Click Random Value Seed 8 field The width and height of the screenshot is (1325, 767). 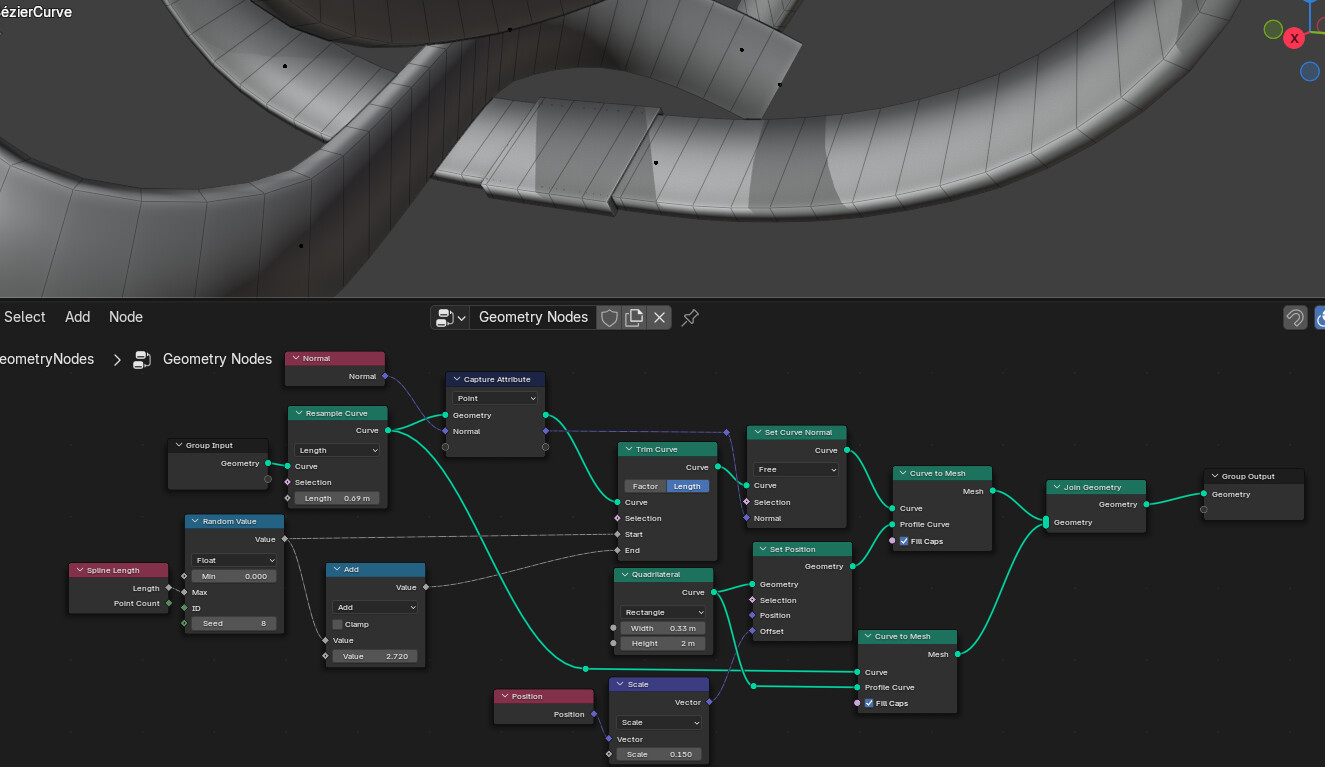(234, 623)
